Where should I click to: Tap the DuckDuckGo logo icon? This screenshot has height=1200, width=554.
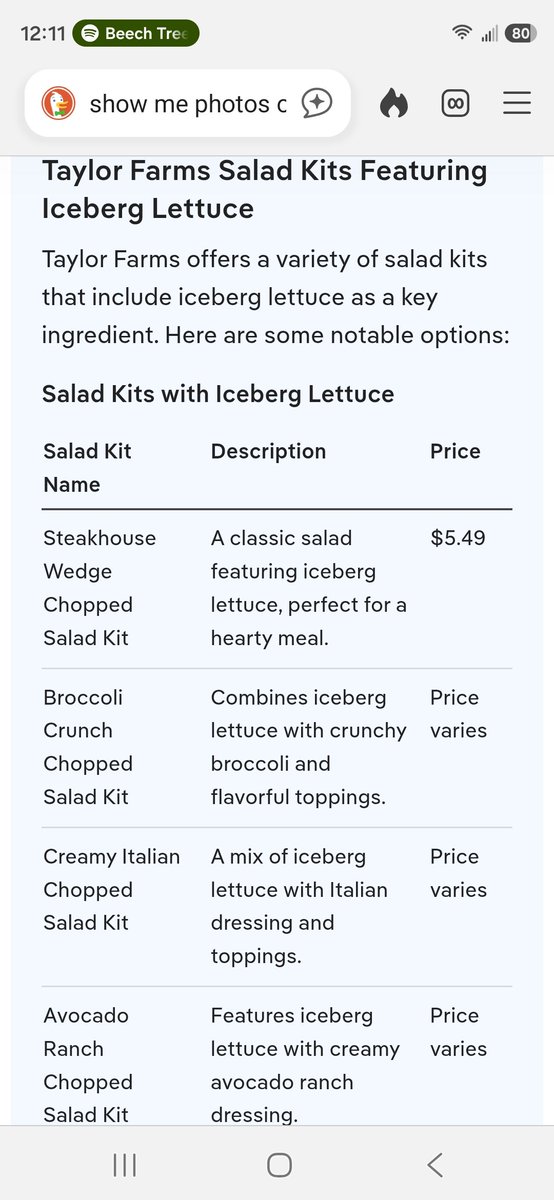pyautogui.click(x=58, y=103)
